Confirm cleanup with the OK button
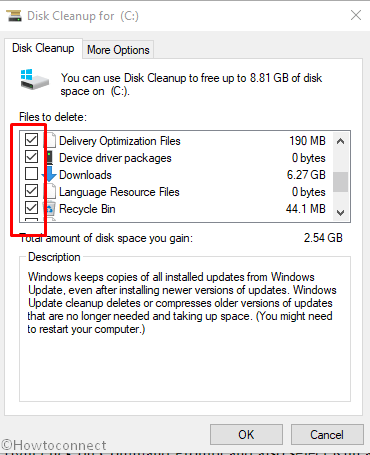The width and height of the screenshot is (370, 455). (246, 435)
